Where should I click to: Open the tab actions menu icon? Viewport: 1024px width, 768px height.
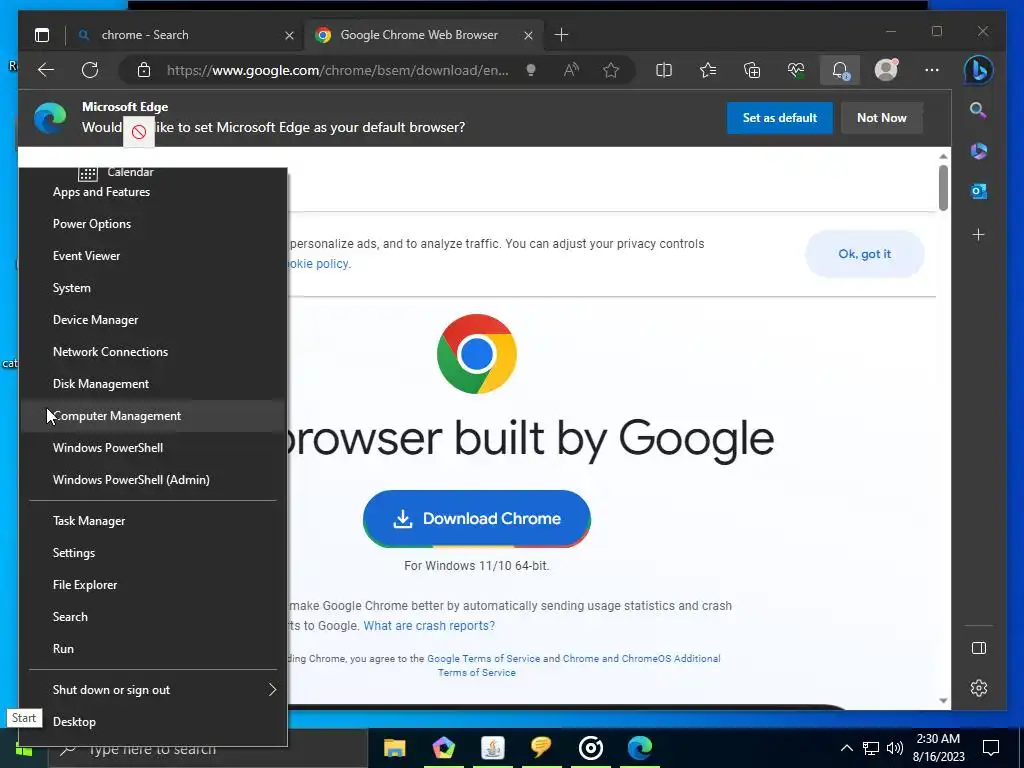click(42, 35)
